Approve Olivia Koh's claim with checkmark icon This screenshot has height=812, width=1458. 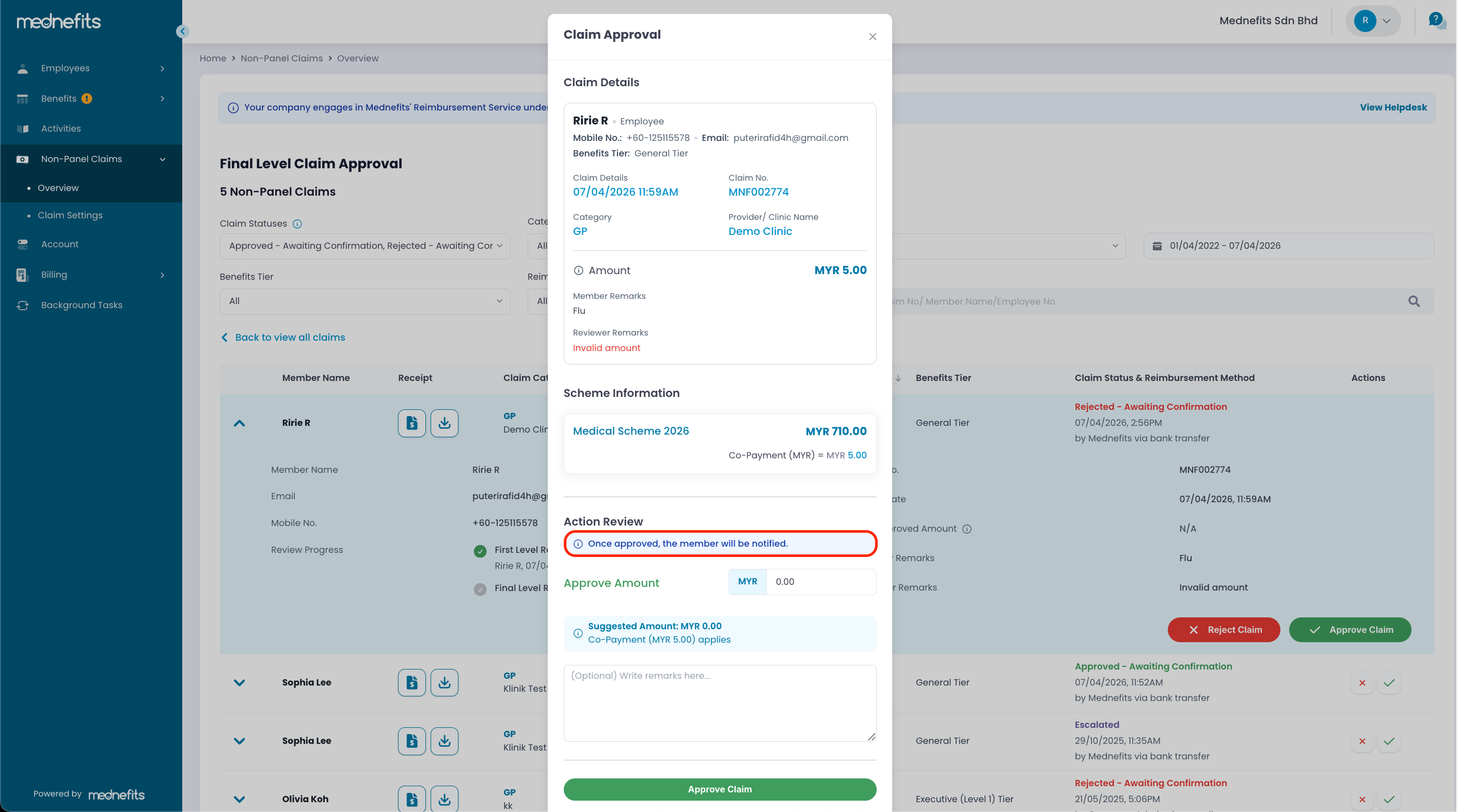click(1389, 800)
